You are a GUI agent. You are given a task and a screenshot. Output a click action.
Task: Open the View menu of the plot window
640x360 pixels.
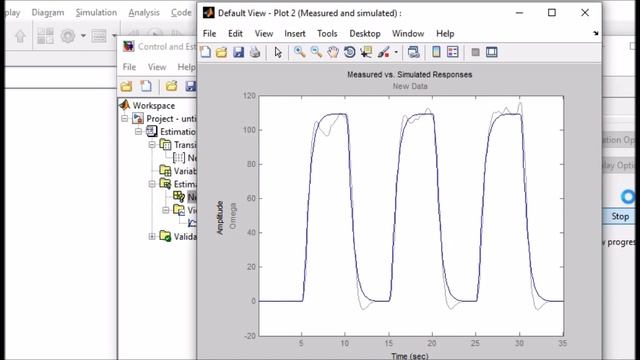click(264, 33)
